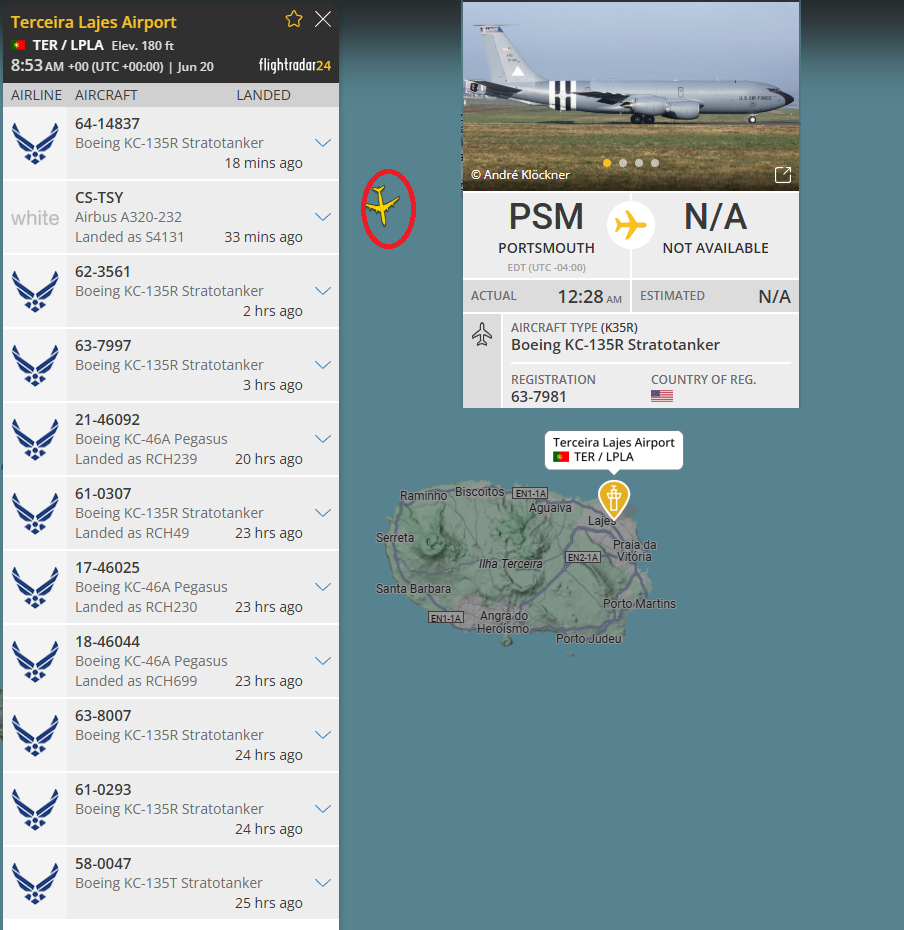Viewport: 904px width, 930px height.
Task: Click the aircraft type outline icon
Action: click(x=482, y=334)
